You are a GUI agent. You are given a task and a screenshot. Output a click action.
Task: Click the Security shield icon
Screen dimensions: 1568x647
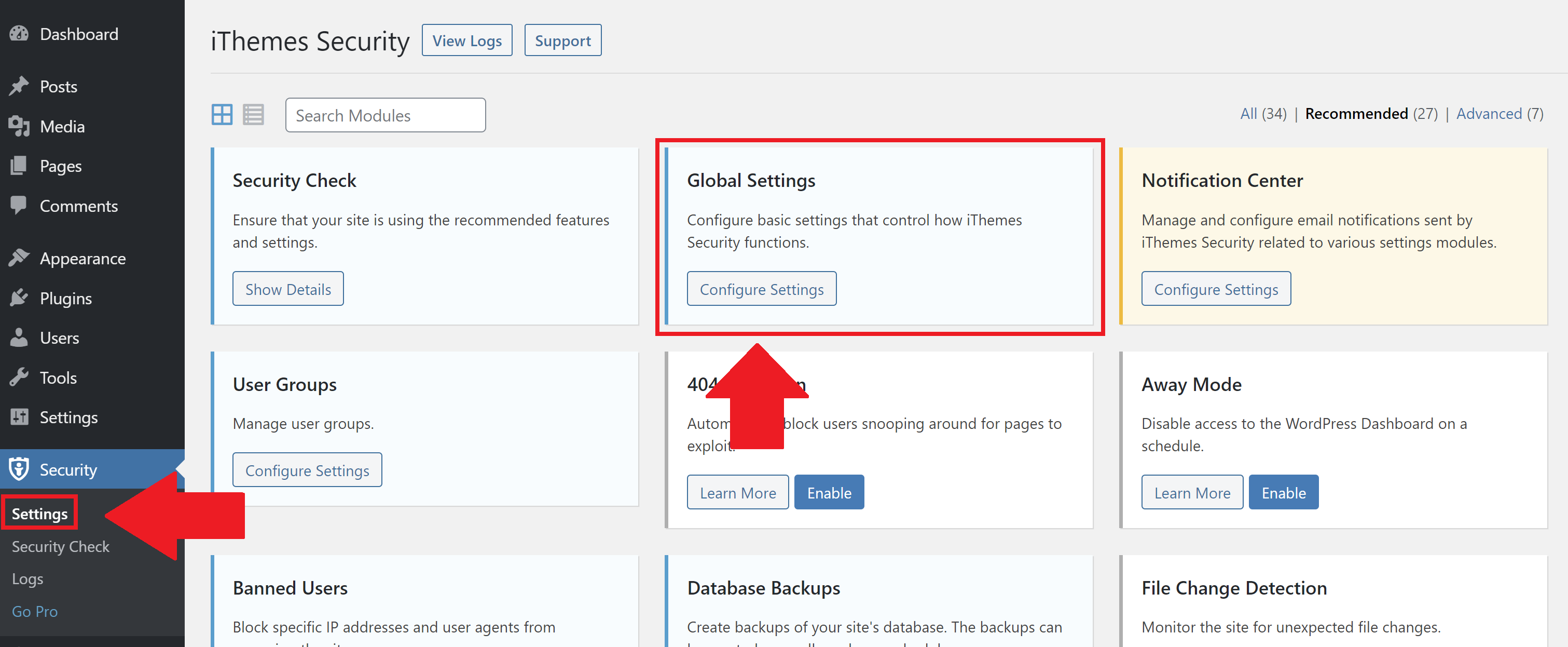pyautogui.click(x=20, y=469)
